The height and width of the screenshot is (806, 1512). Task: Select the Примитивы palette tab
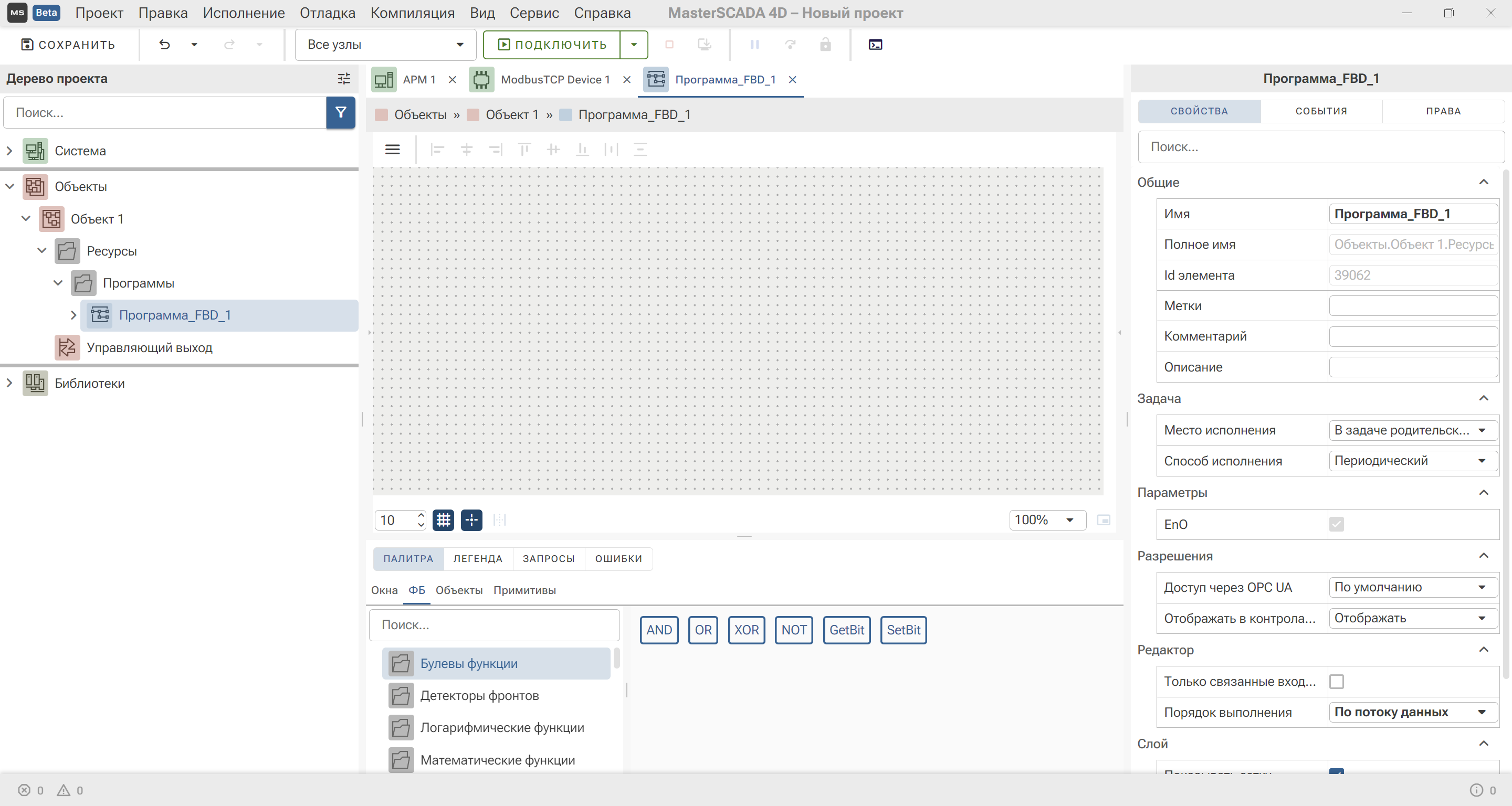point(524,590)
